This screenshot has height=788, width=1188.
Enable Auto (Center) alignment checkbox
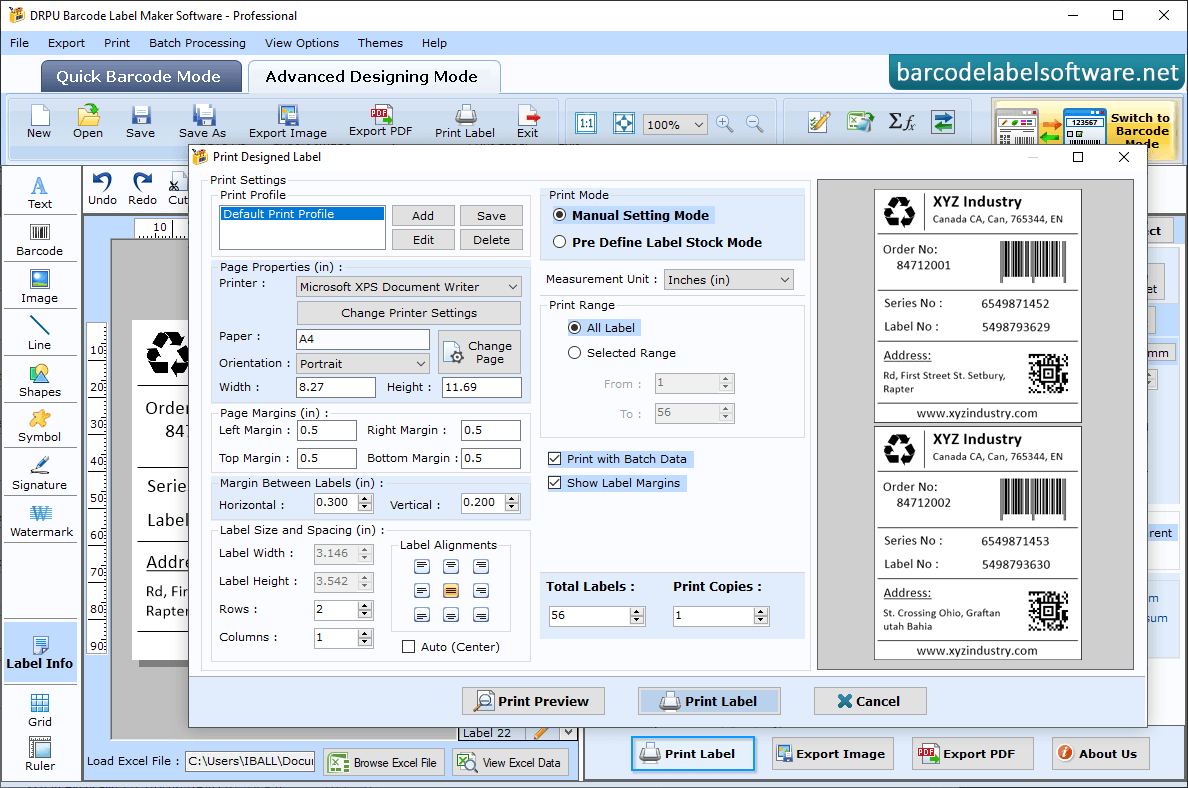(x=408, y=647)
